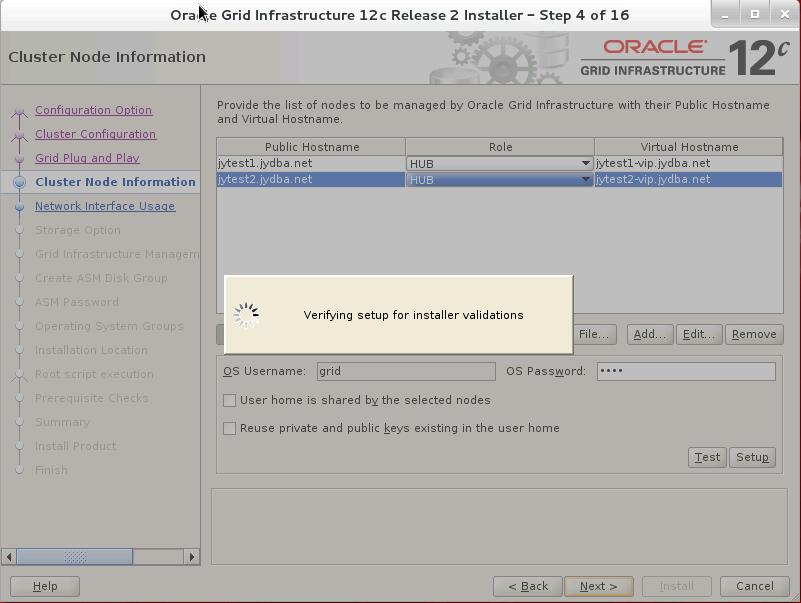Open the Configuration Option step
The image size is (801, 603).
(x=93, y=110)
